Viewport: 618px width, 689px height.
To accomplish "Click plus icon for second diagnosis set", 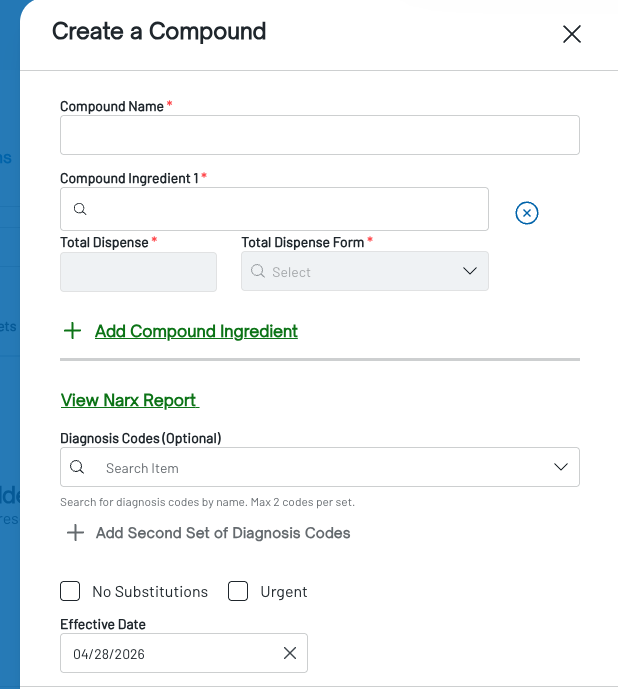I will click(75, 533).
